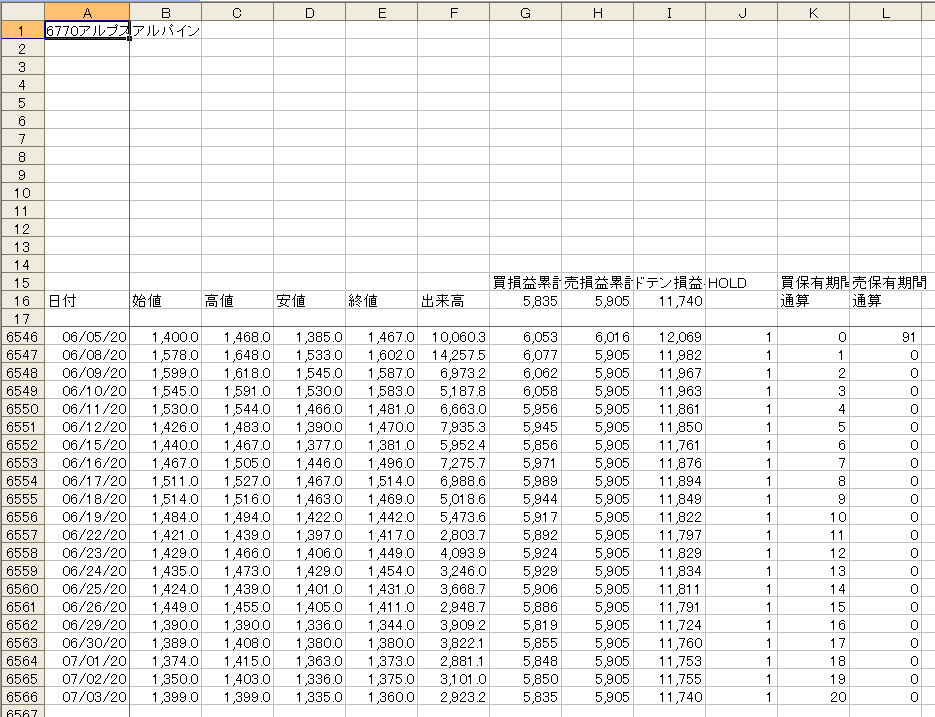Select cell showing 11,982

[670, 355]
